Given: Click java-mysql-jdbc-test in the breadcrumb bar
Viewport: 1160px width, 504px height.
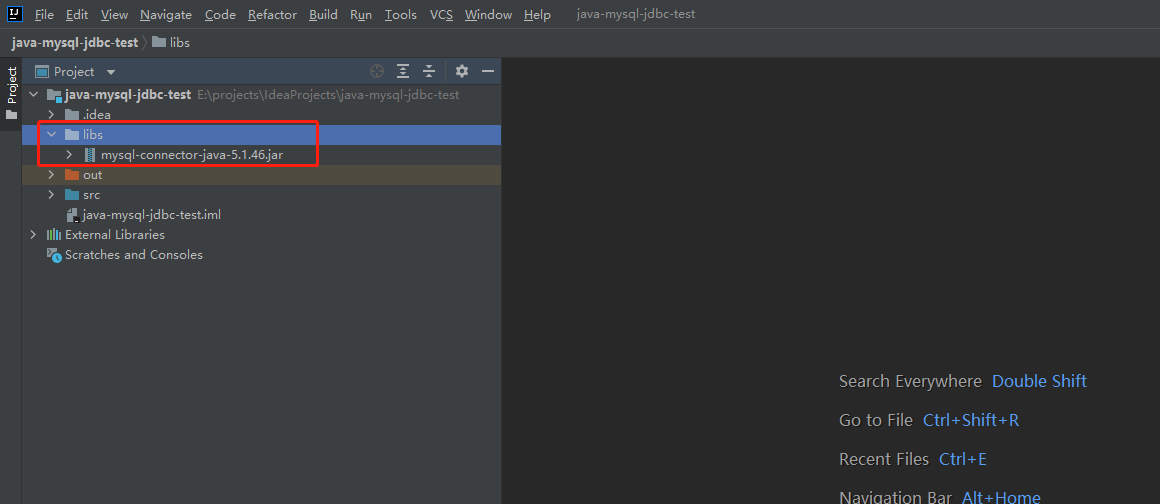Looking at the screenshot, I should pyautogui.click(x=75, y=43).
